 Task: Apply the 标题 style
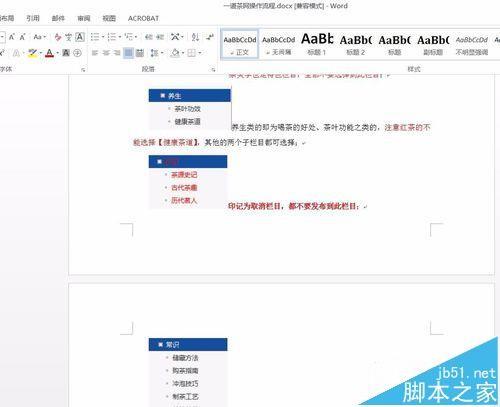(x=394, y=44)
